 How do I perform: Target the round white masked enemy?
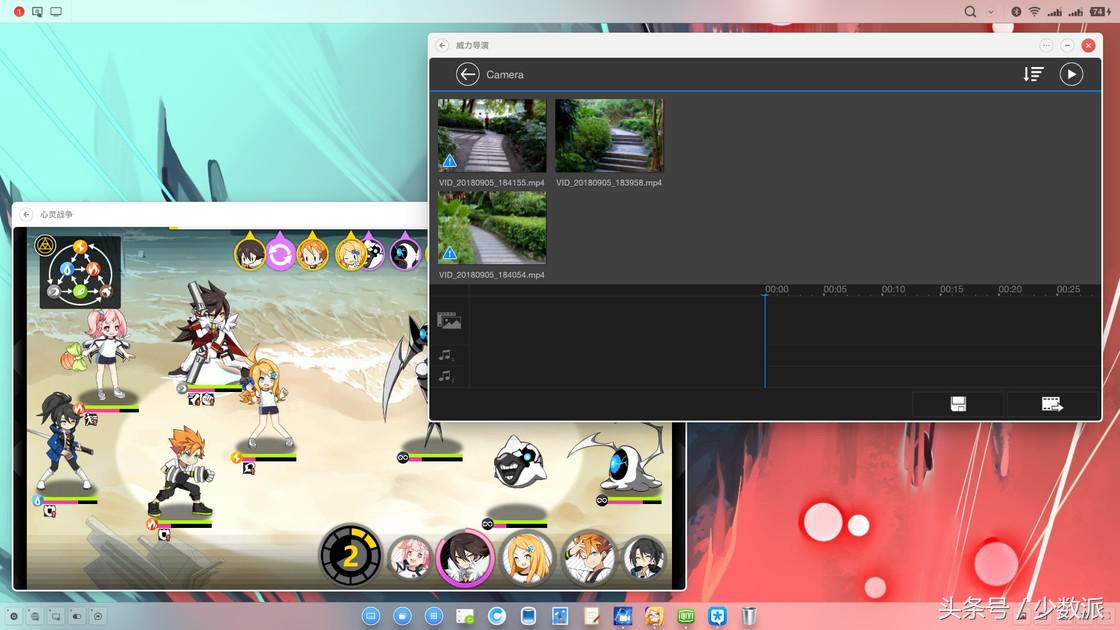pos(520,462)
